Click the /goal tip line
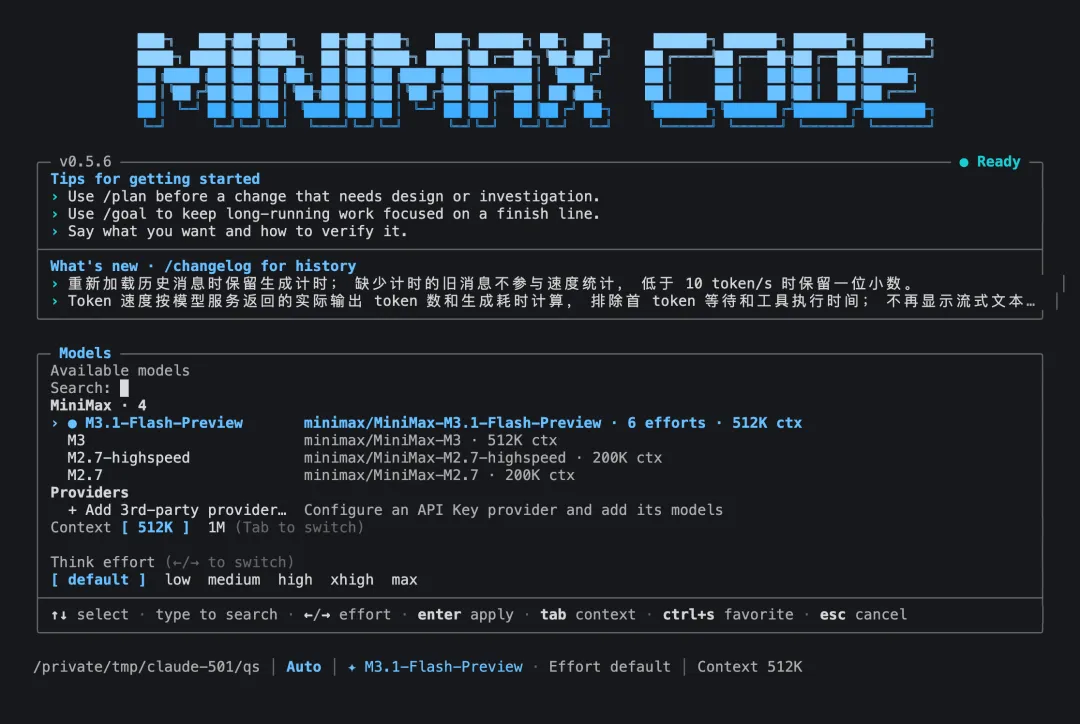Image resolution: width=1080 pixels, height=724 pixels. click(x=325, y=214)
